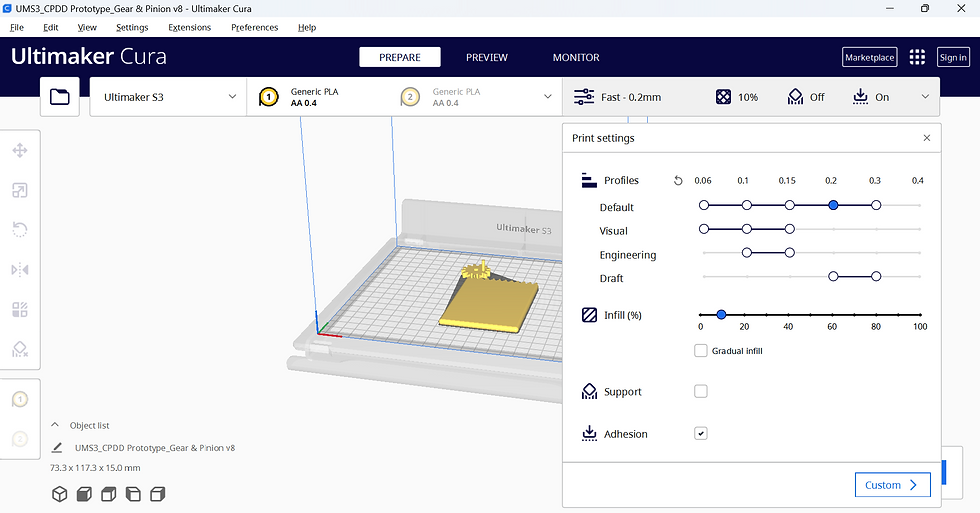Select Visual profile at 0.15 layer height

pos(790,229)
